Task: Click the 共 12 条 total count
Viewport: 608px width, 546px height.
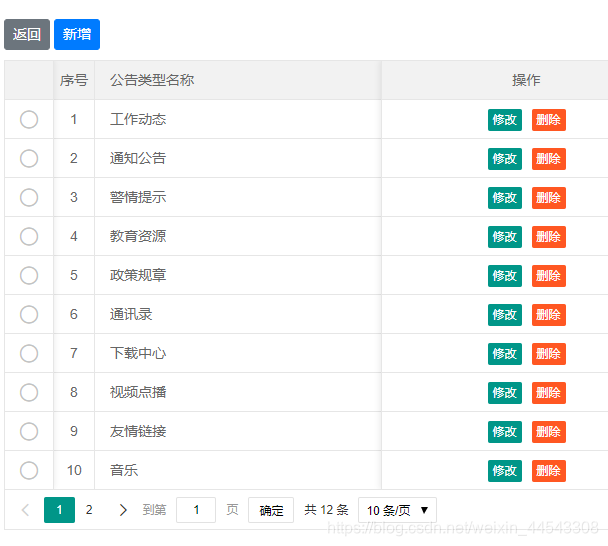Action: (x=326, y=510)
